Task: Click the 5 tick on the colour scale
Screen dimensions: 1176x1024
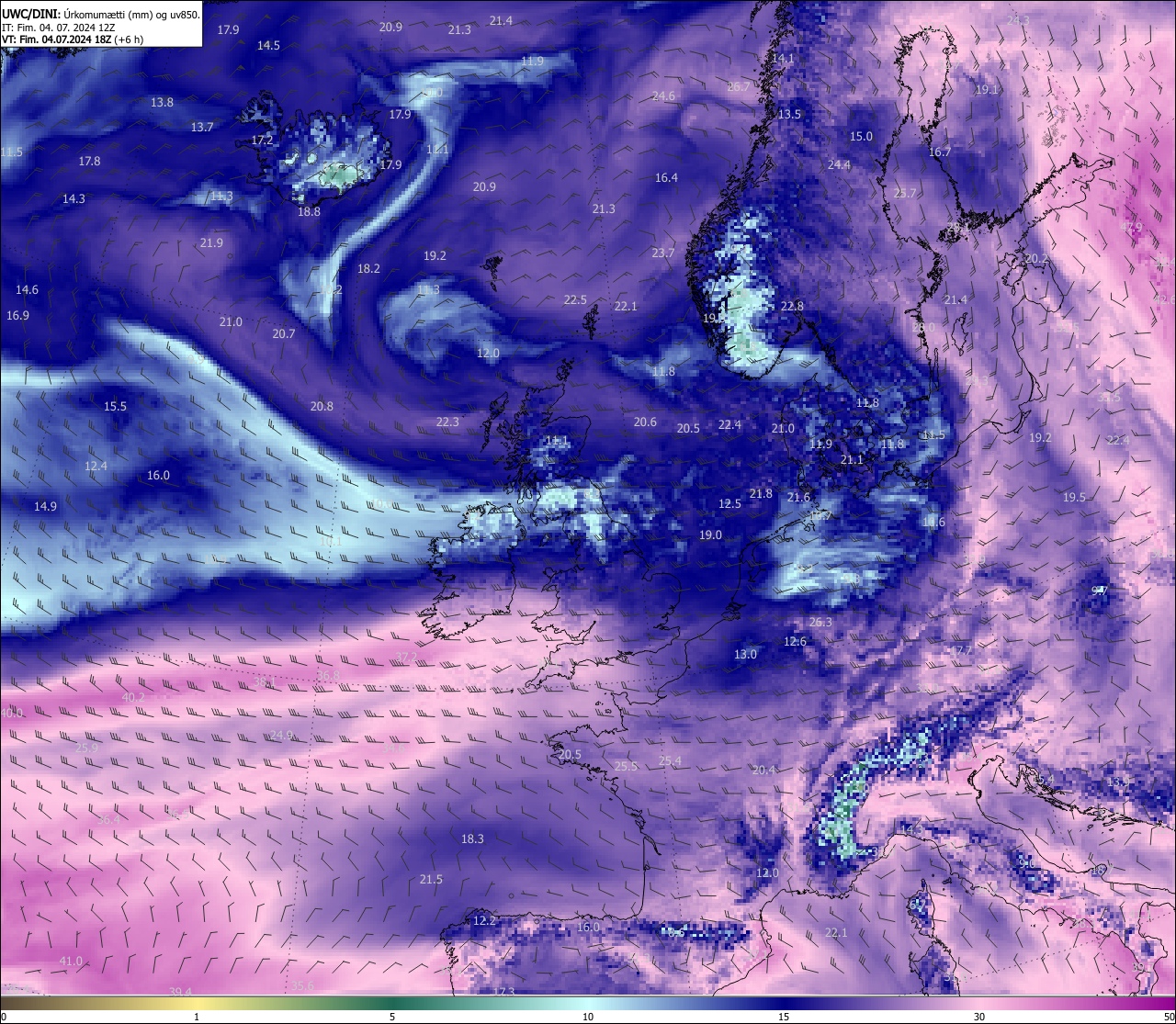Action: pyautogui.click(x=392, y=1017)
